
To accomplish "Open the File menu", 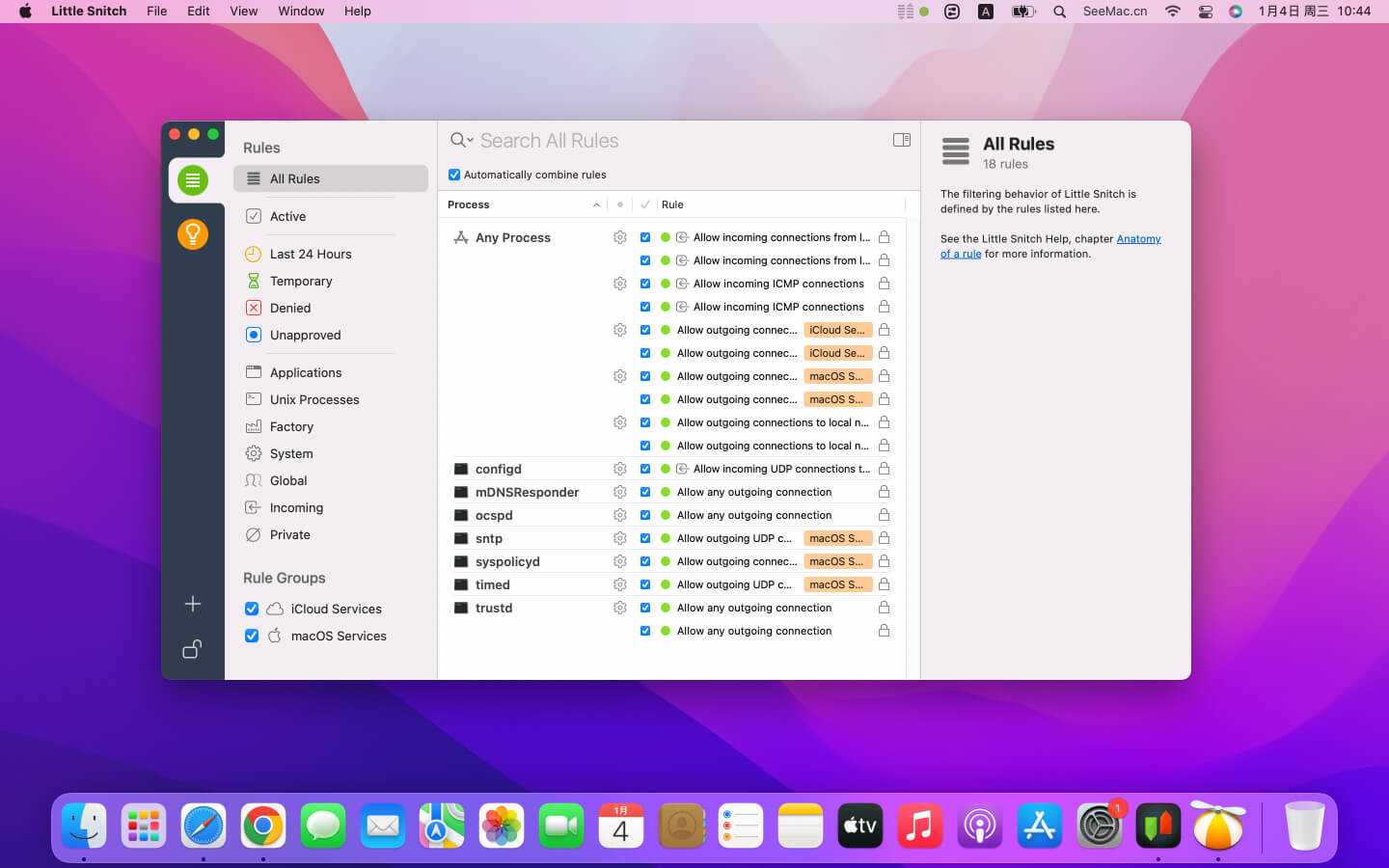I will (x=157, y=12).
